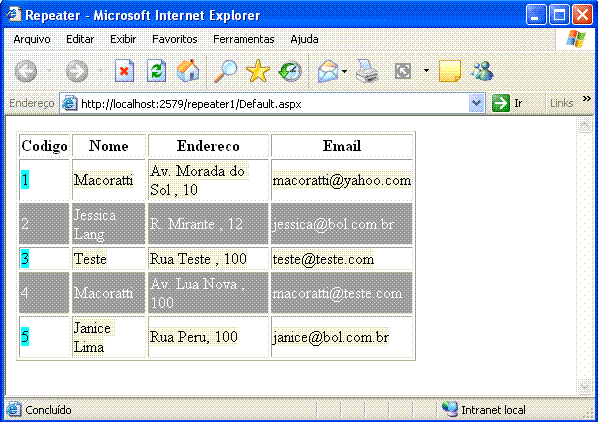Click the vertical scrollbar down arrow
The image size is (598, 422).
coord(585,387)
